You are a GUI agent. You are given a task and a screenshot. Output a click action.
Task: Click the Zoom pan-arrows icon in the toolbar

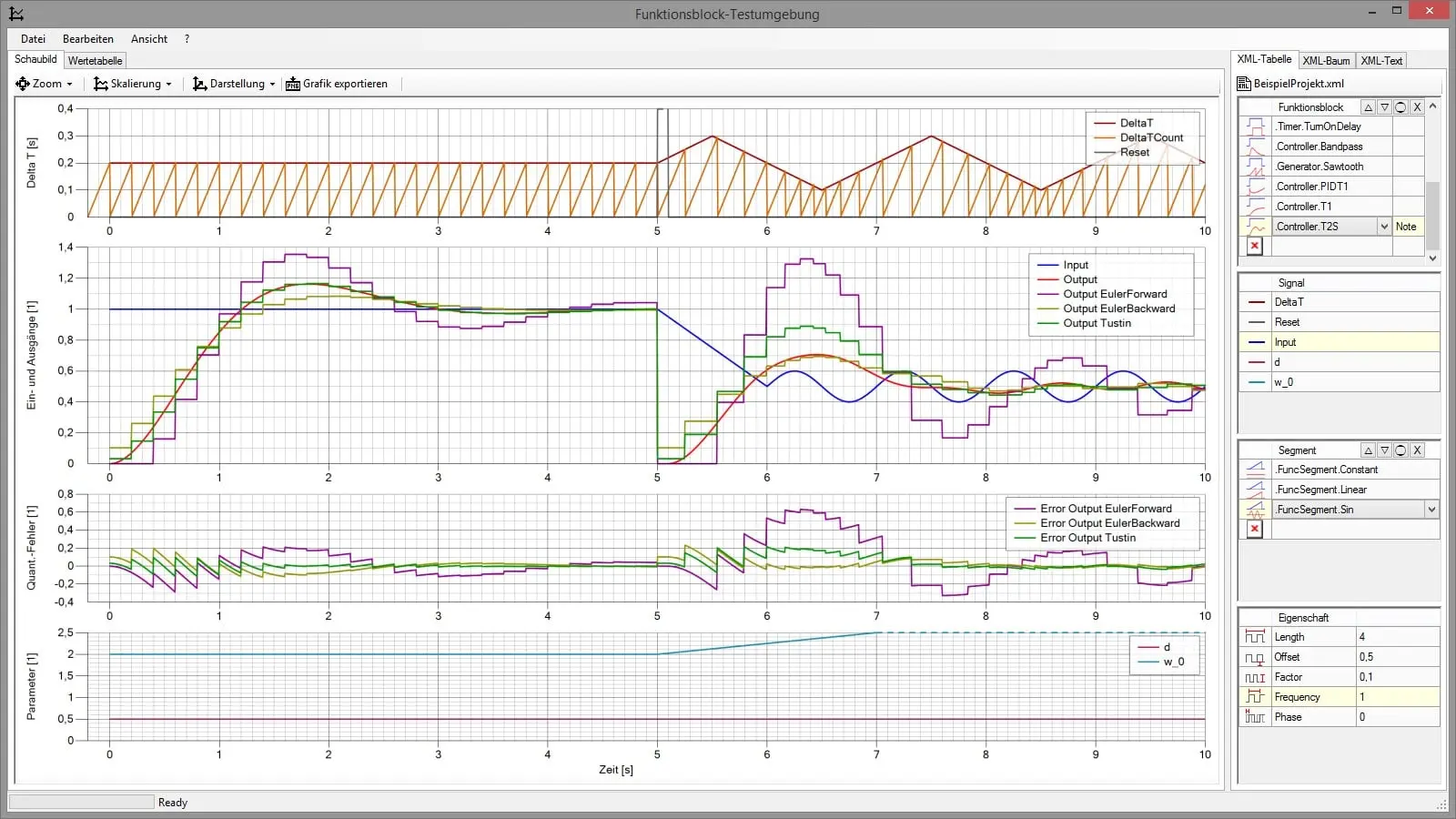coord(23,83)
